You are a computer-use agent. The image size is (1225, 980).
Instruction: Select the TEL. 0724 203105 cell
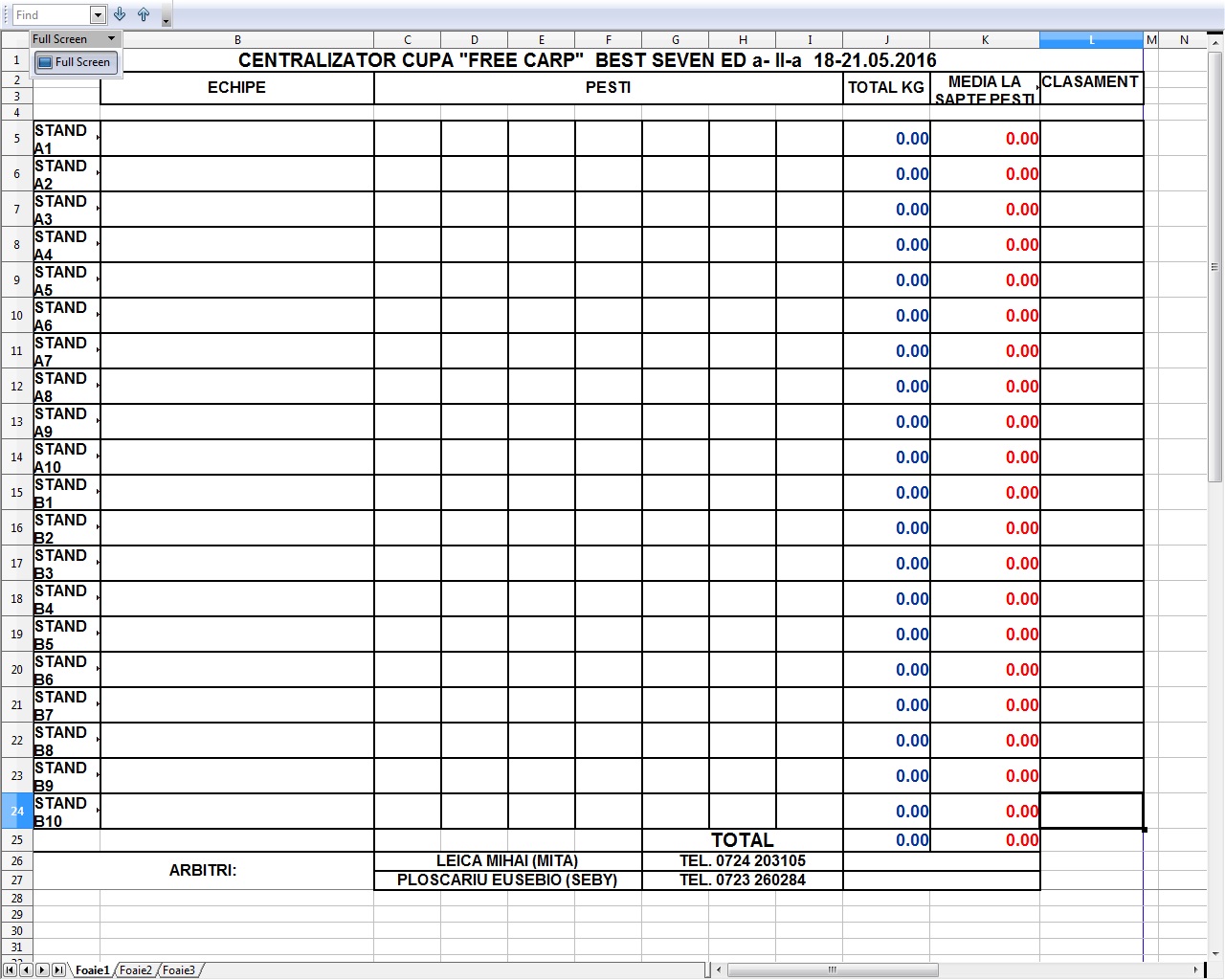point(743,861)
